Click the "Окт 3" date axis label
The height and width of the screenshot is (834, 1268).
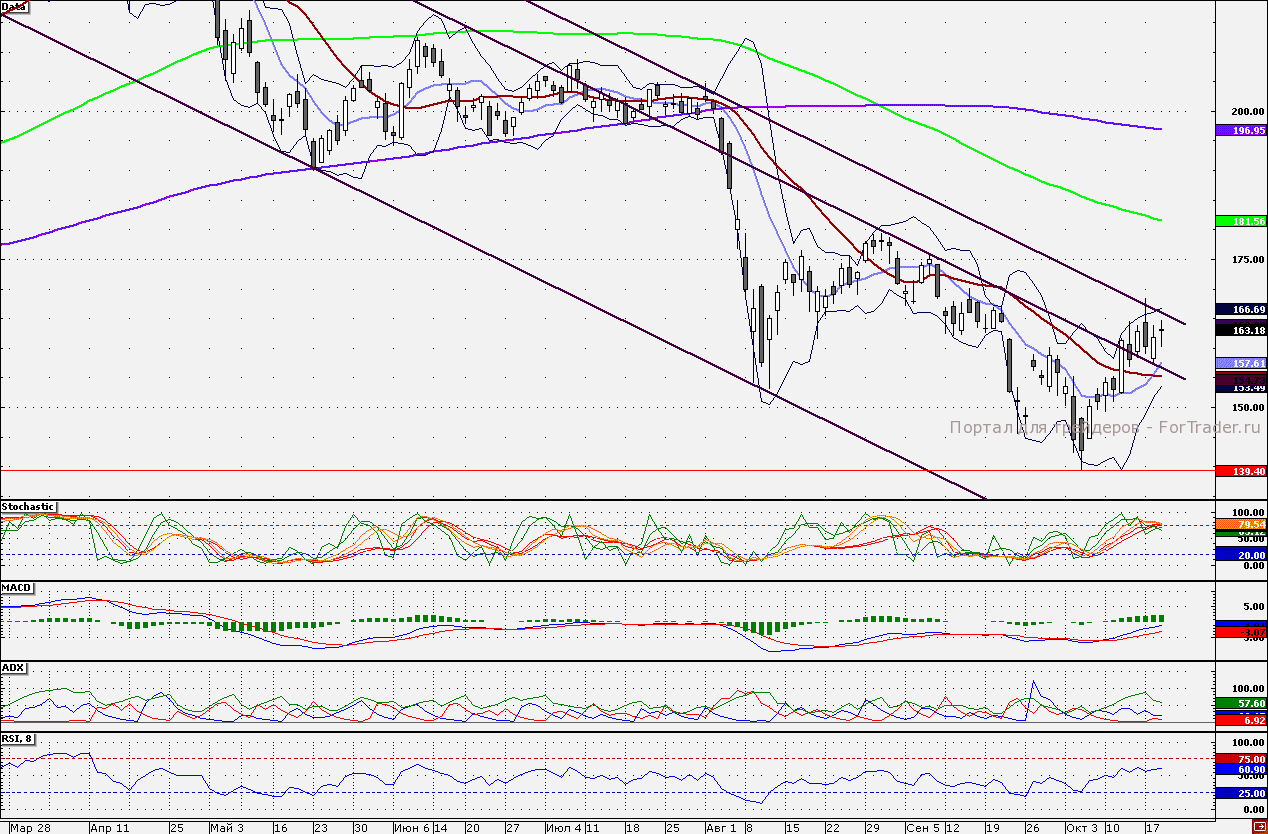click(1081, 829)
